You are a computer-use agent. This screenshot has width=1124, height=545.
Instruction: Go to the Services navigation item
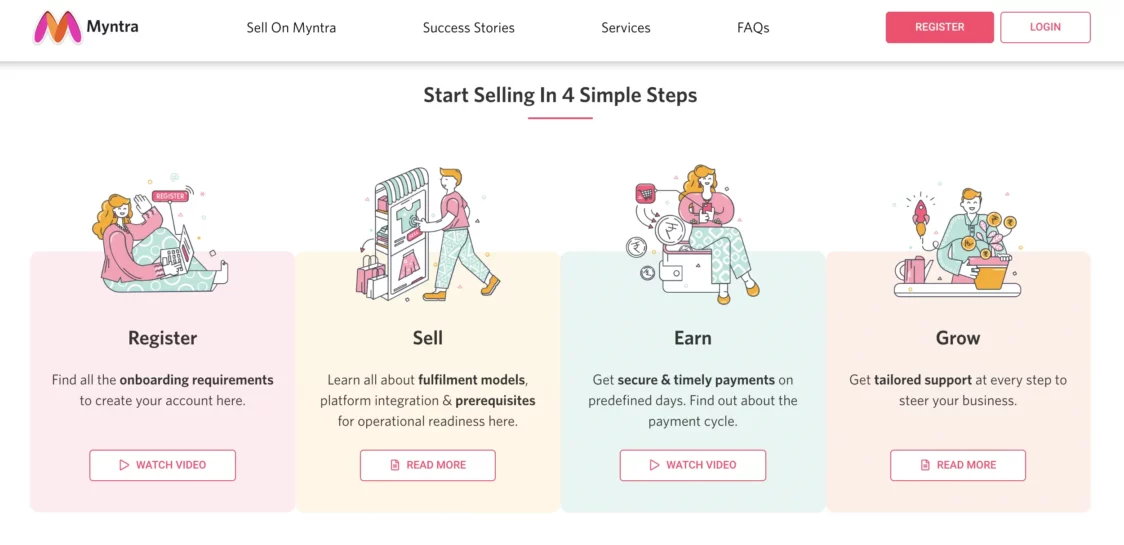click(x=626, y=28)
